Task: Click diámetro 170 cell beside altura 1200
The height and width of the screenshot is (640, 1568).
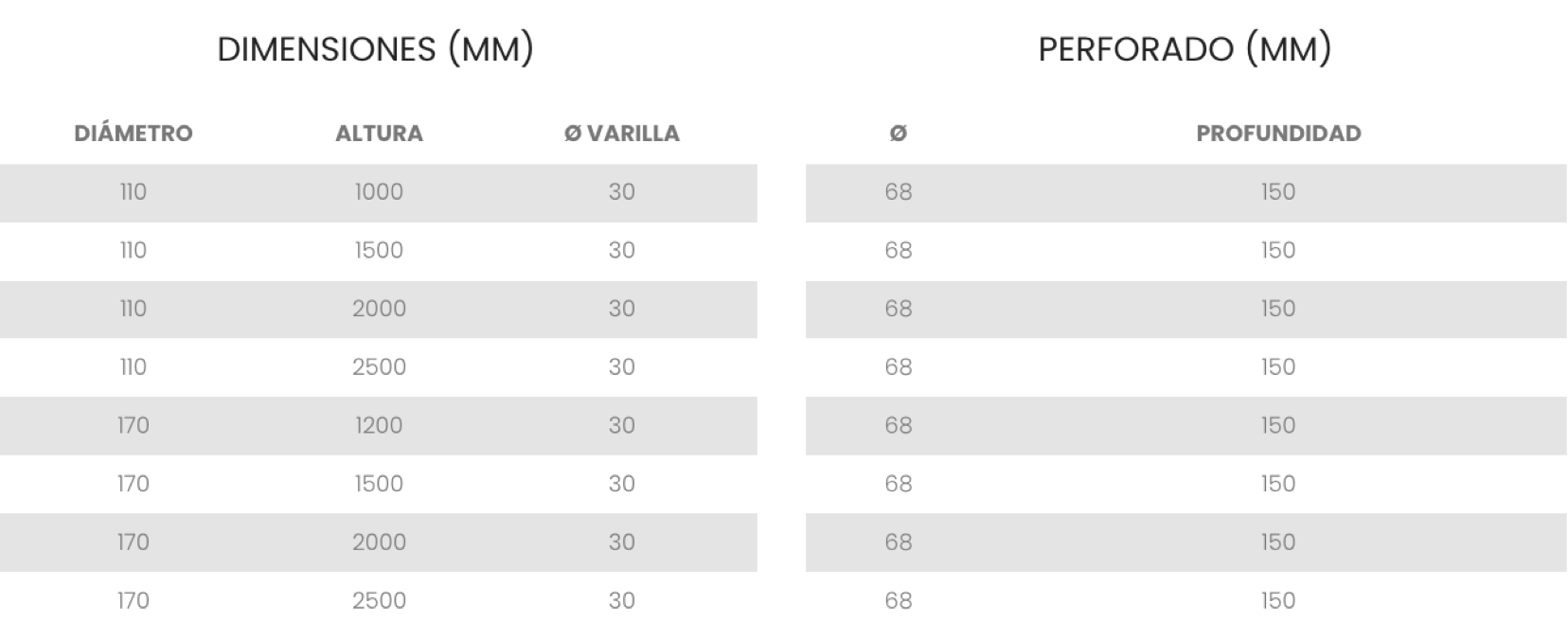Action: click(x=134, y=426)
